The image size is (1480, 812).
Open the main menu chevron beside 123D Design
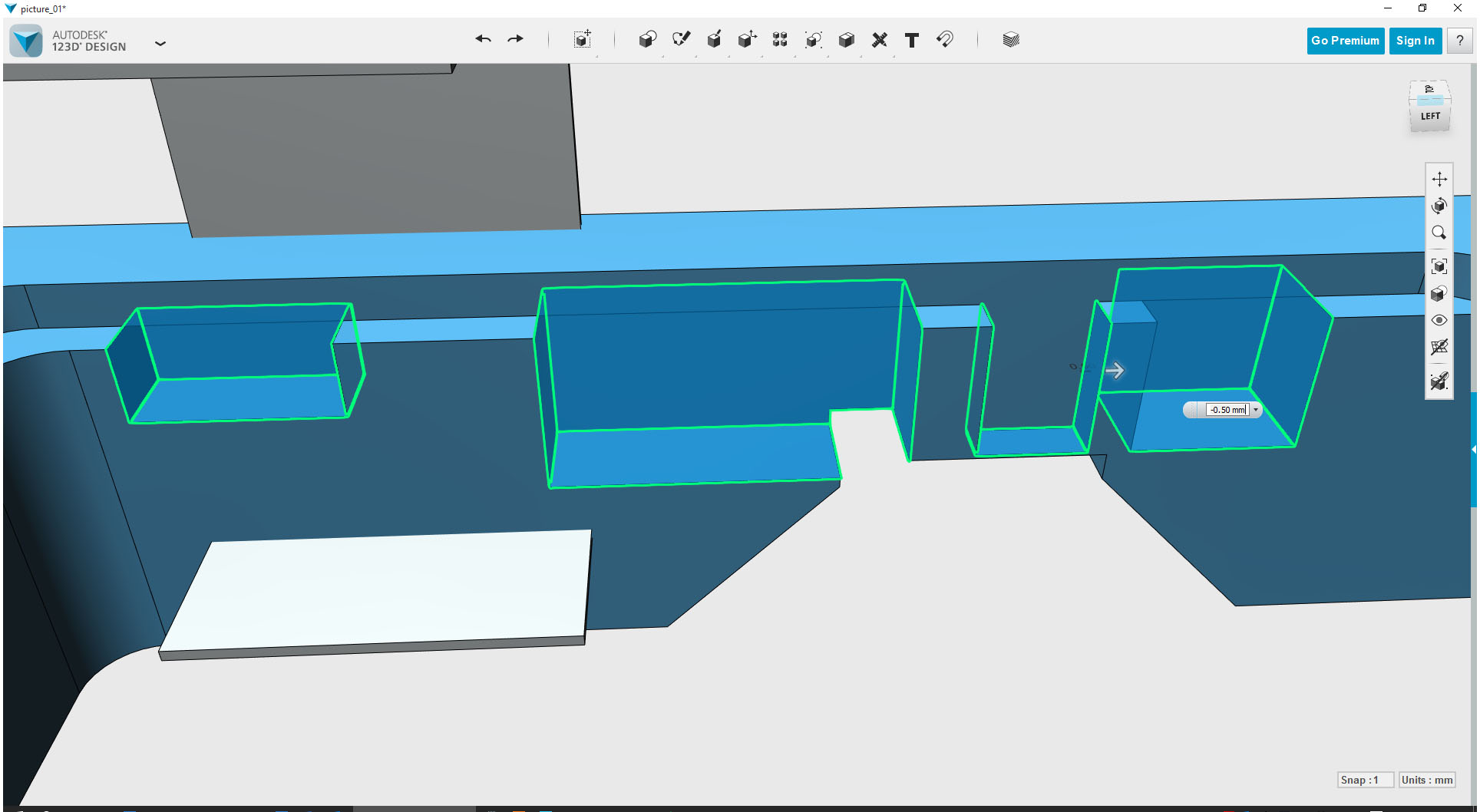coord(161,44)
